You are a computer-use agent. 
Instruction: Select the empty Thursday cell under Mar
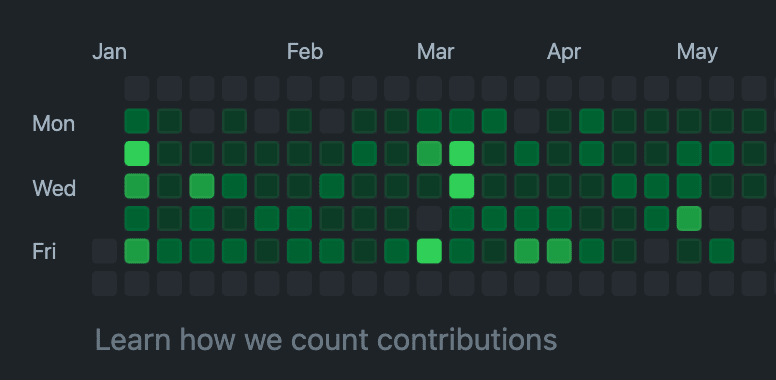(429, 218)
